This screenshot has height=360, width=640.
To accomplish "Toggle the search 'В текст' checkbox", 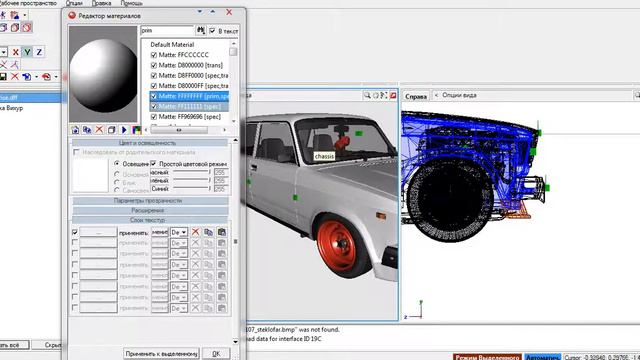I will coord(212,31).
